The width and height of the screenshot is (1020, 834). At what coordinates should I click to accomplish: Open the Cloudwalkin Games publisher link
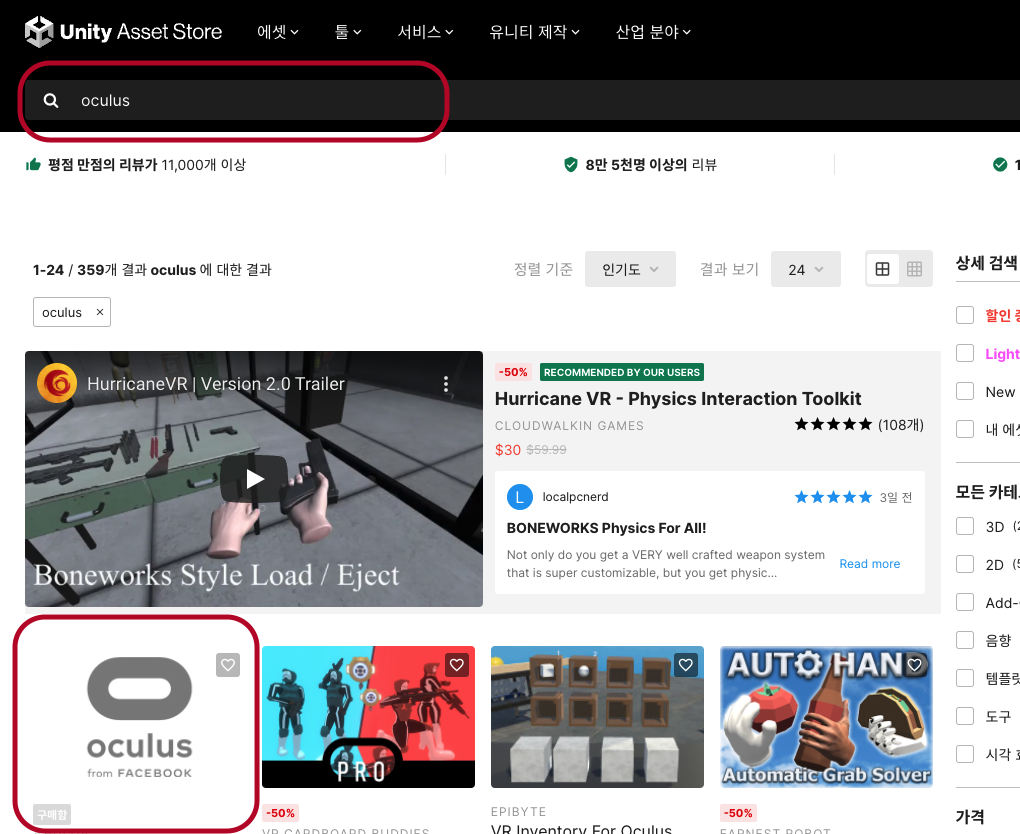(x=569, y=425)
